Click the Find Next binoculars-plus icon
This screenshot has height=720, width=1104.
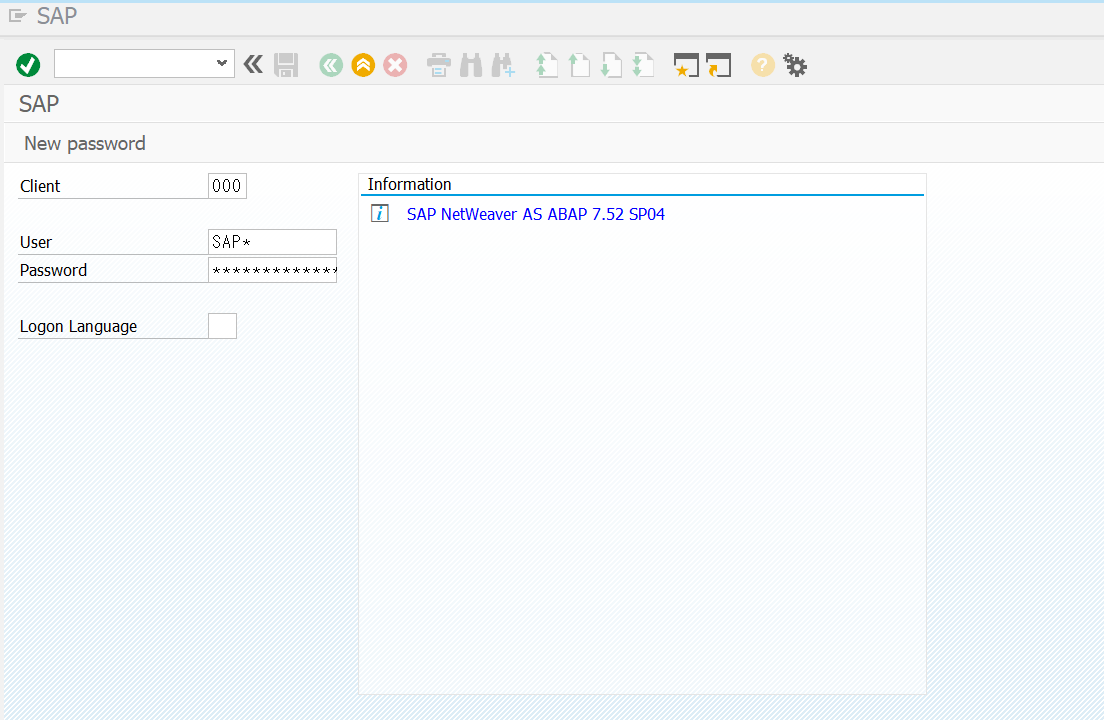click(503, 65)
